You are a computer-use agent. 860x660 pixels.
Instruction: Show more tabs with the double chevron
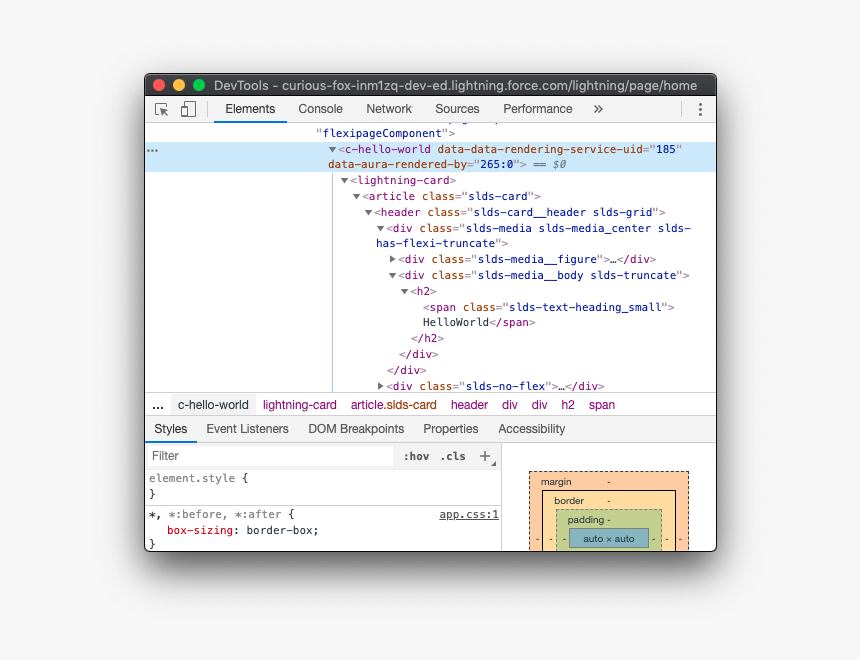(x=598, y=109)
